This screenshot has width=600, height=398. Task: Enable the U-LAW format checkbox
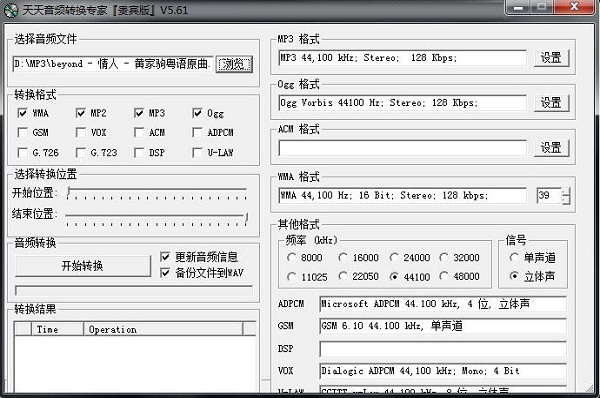coord(197,153)
